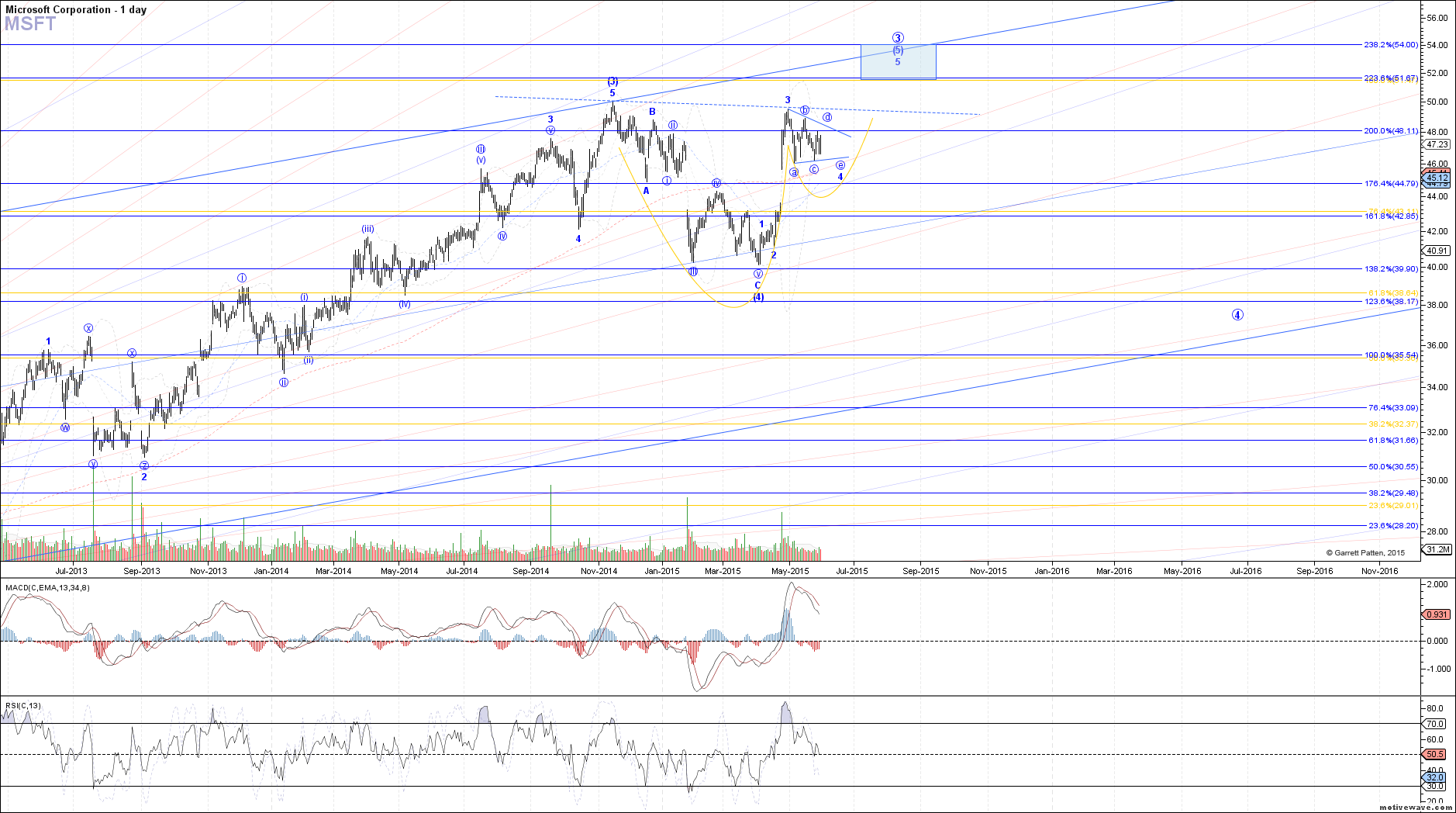Select the circled 3 label above target box
This screenshot has width=1456, height=813.
pyautogui.click(x=898, y=37)
